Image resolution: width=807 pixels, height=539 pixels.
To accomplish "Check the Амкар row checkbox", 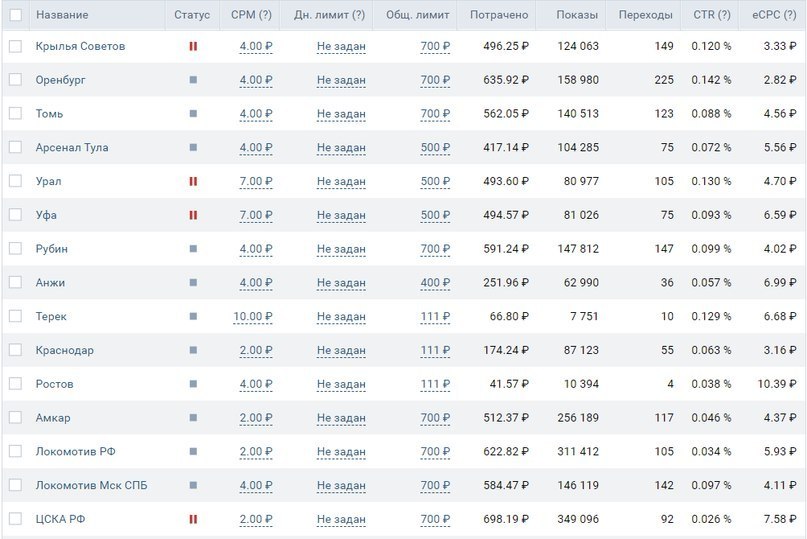I will tap(15, 418).
